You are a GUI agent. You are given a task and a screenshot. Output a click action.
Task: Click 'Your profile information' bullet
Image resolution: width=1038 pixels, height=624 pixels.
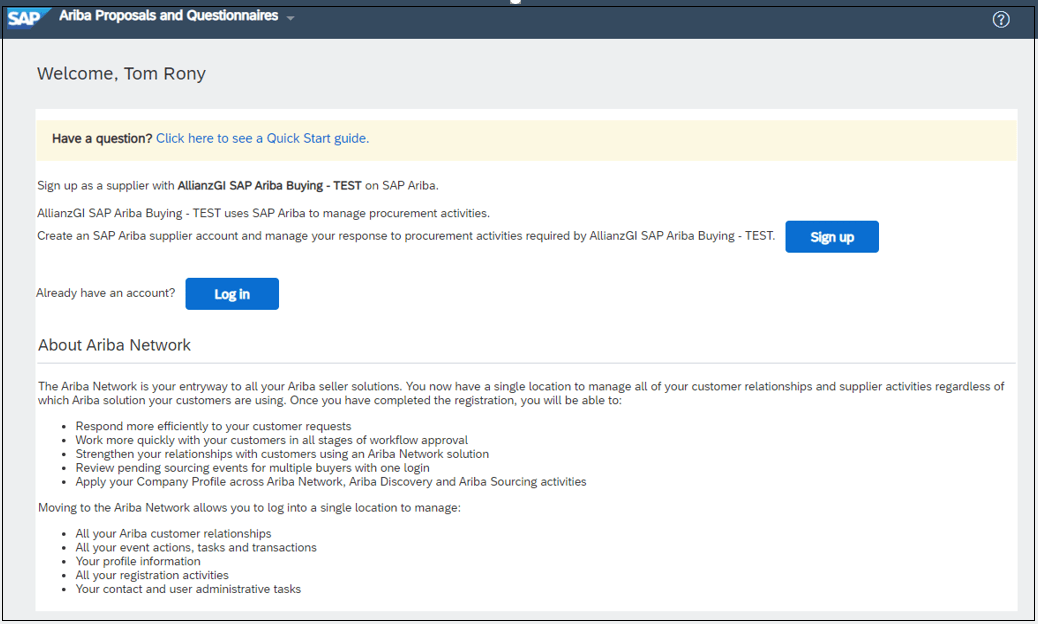coord(138,561)
